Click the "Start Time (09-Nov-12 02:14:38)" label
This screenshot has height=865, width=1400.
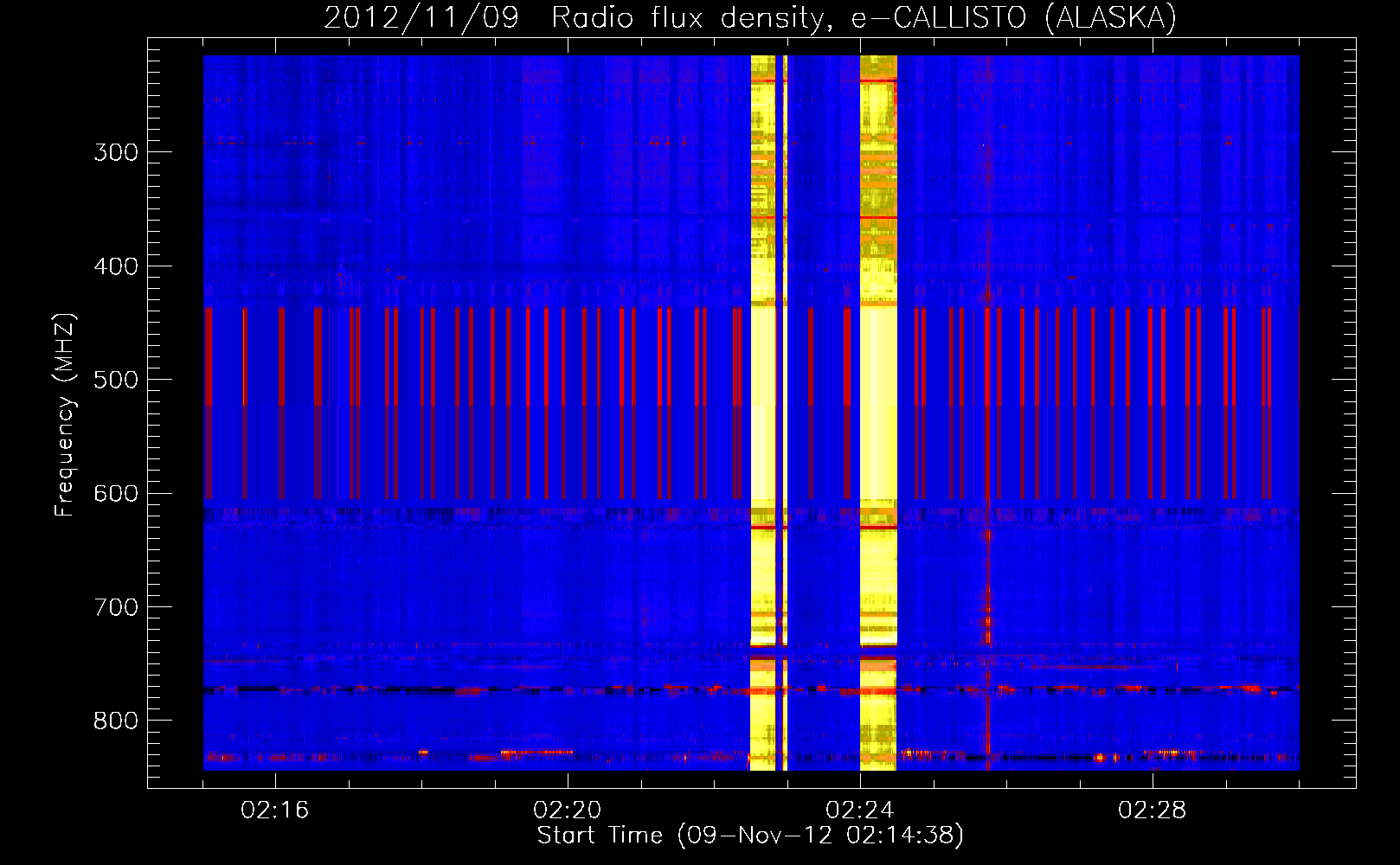[x=750, y=836]
